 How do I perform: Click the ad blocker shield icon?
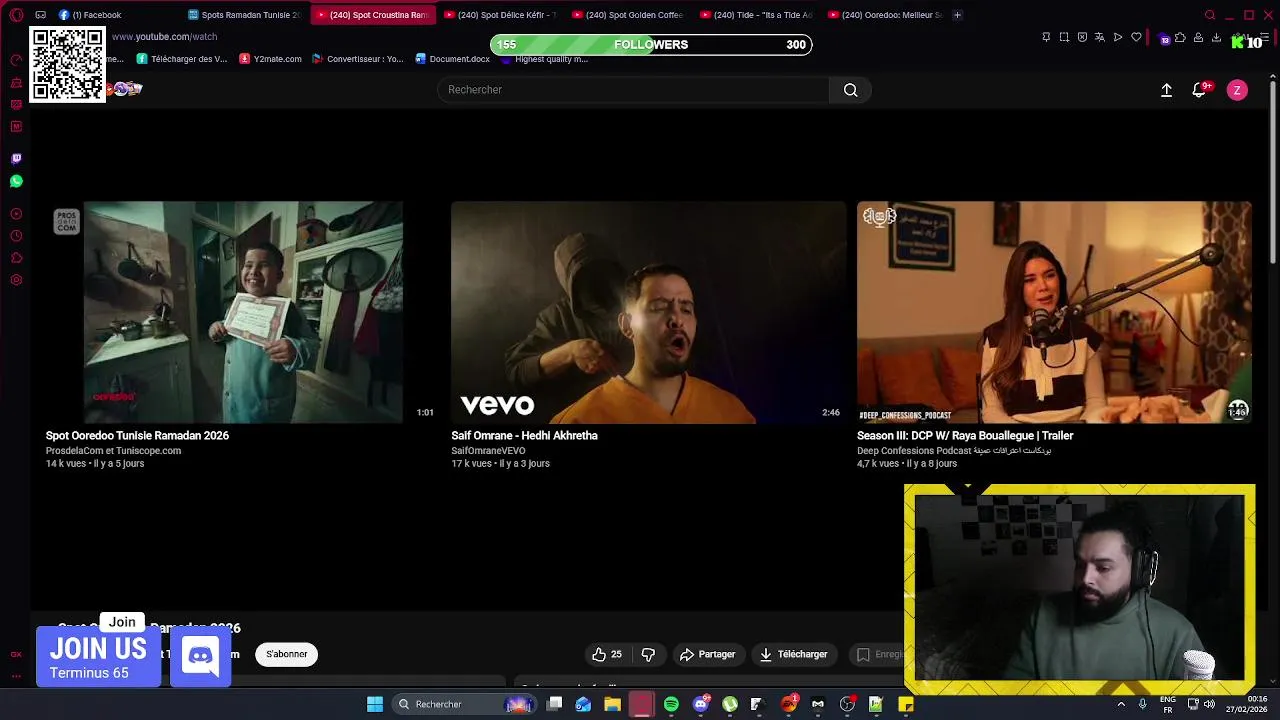click(x=1082, y=37)
